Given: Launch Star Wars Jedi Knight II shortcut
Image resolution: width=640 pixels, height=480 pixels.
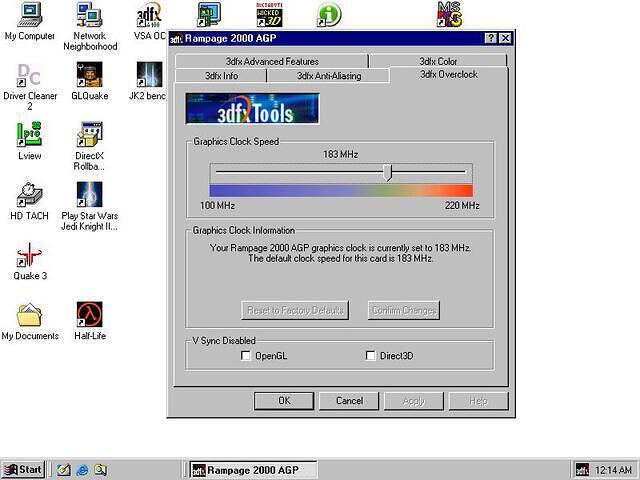Looking at the screenshot, I should (x=90, y=195).
